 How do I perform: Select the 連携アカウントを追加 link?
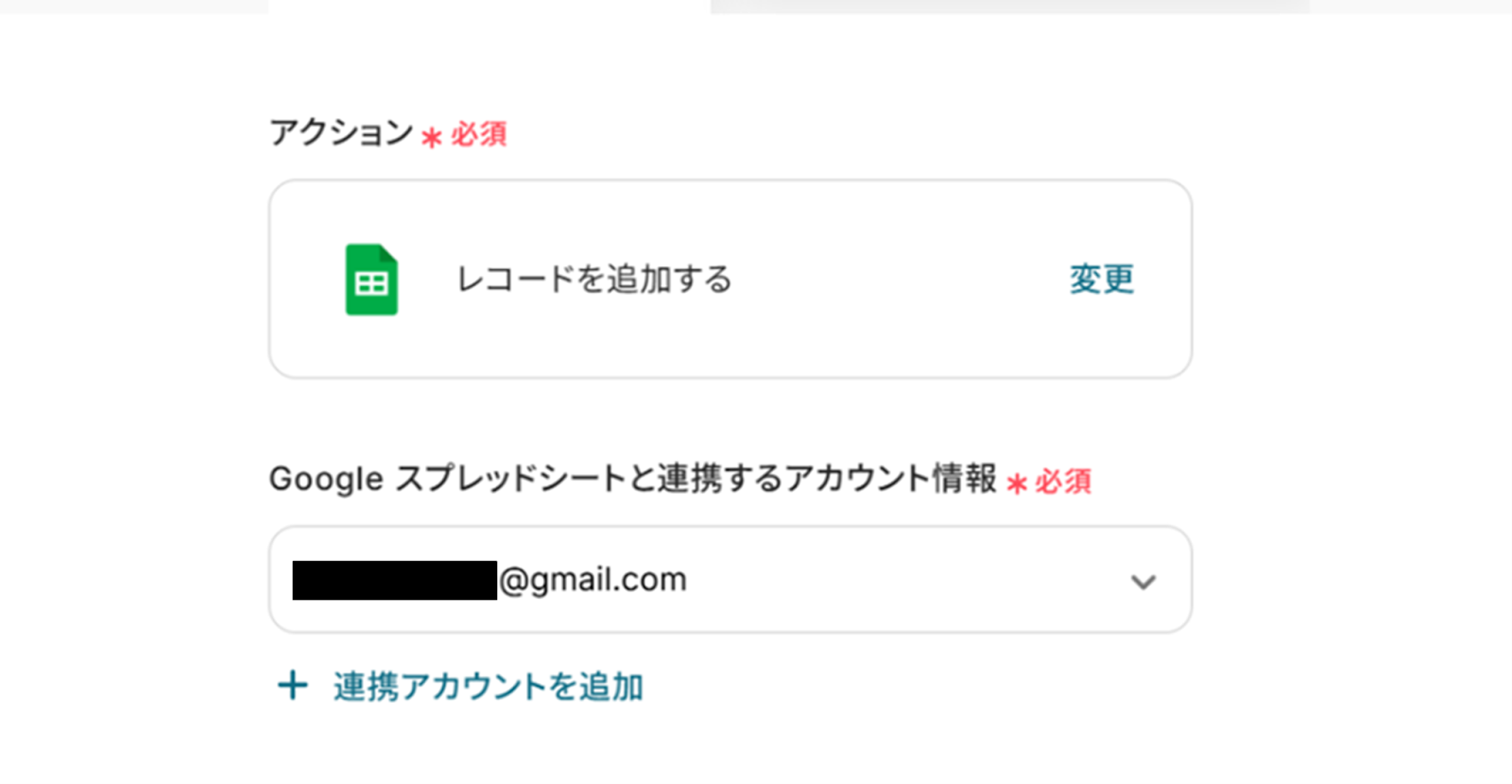pyautogui.click(x=488, y=687)
